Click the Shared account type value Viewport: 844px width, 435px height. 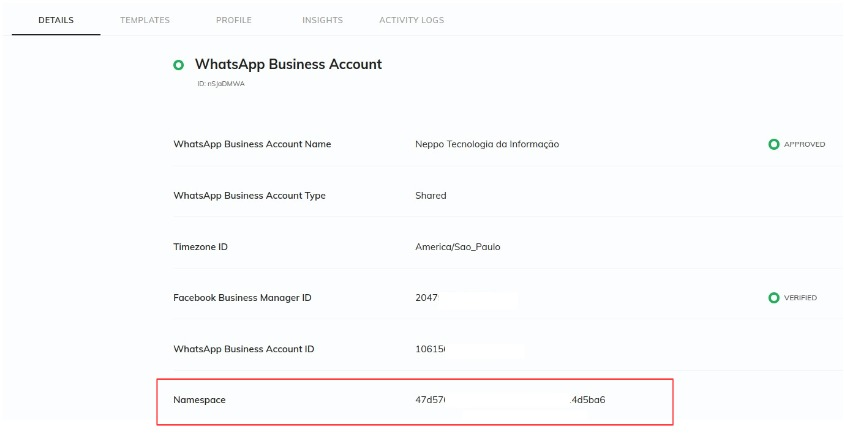(x=431, y=195)
